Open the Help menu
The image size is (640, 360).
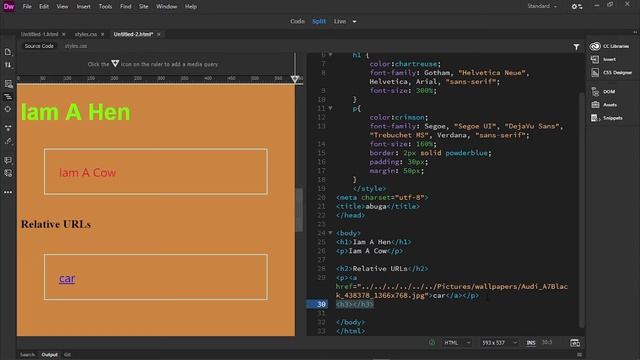[x=191, y=7]
